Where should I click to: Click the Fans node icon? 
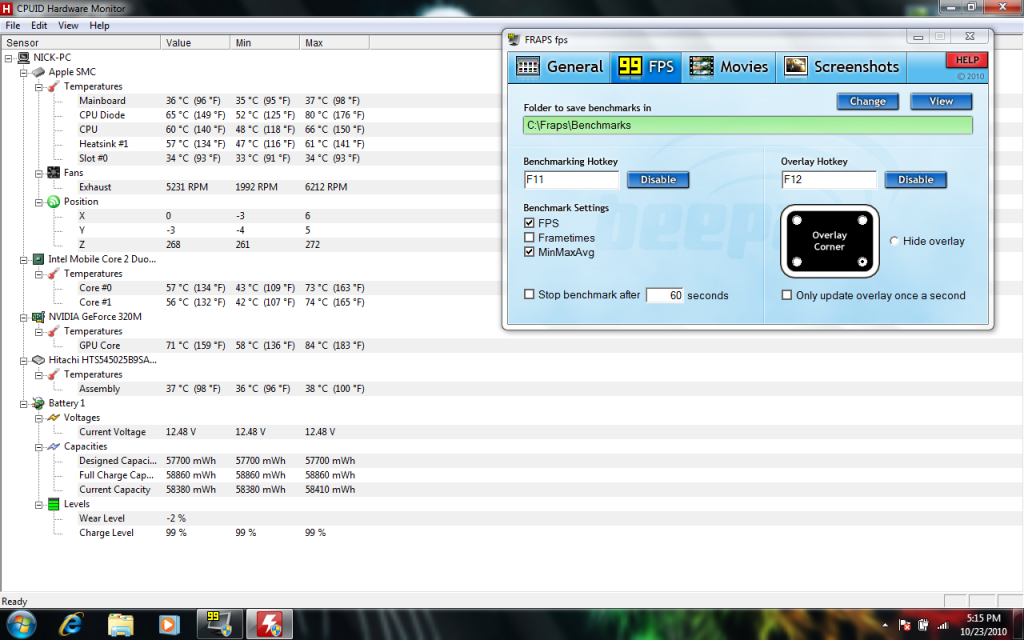coord(54,172)
